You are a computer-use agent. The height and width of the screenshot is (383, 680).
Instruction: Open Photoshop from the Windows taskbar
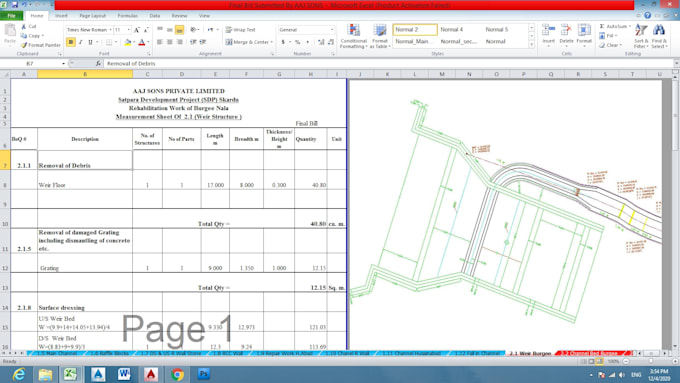pos(203,374)
